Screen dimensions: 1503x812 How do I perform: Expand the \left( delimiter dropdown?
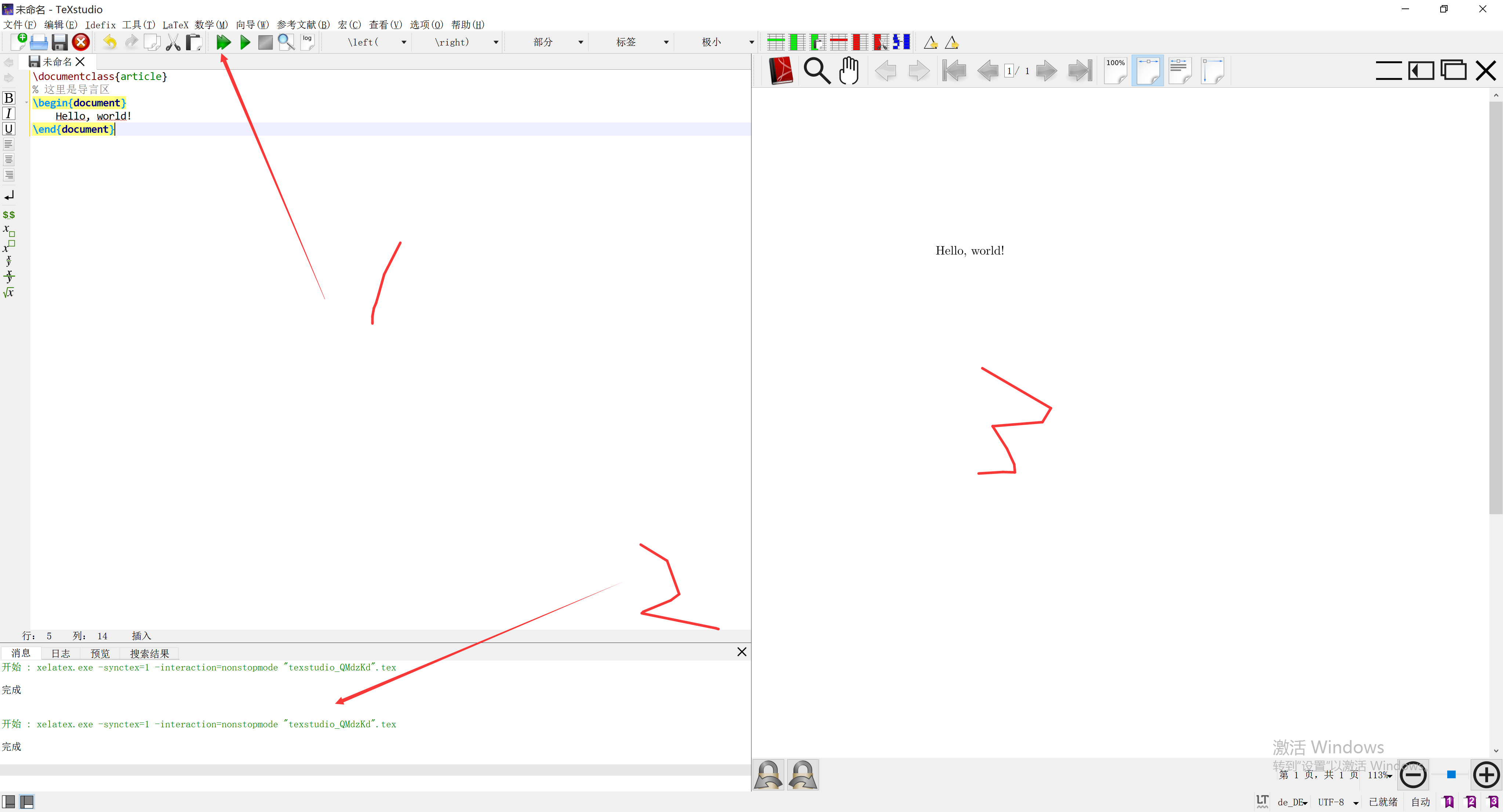[x=404, y=43]
